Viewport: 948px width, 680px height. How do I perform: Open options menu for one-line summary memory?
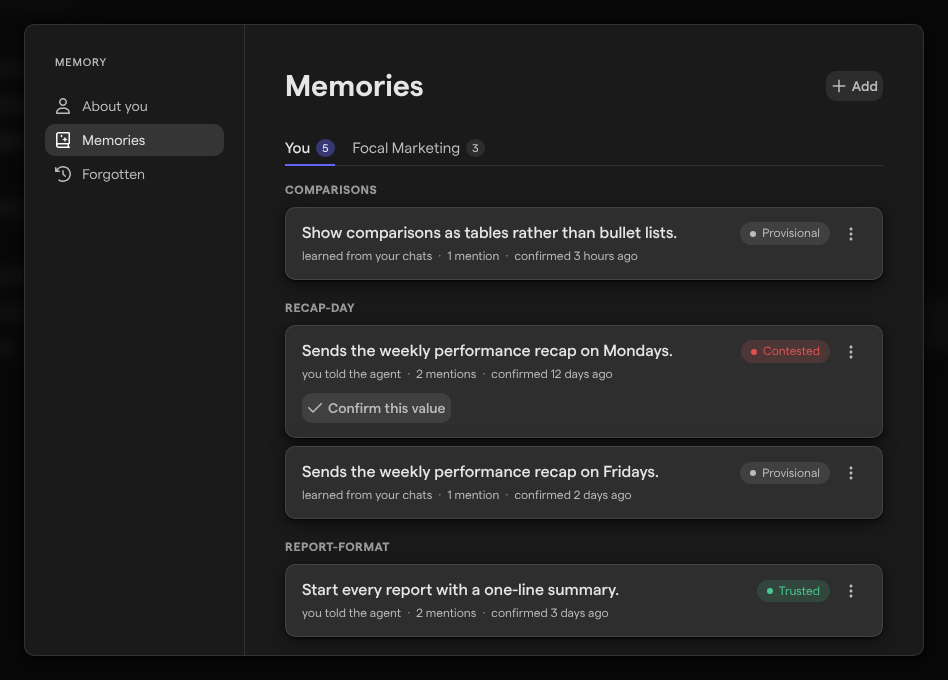click(851, 591)
